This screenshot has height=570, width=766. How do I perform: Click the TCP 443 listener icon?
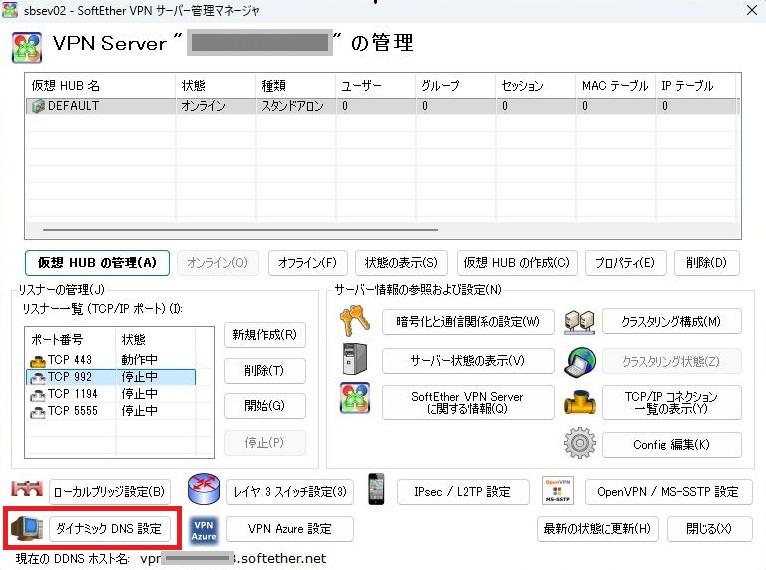pos(38,360)
